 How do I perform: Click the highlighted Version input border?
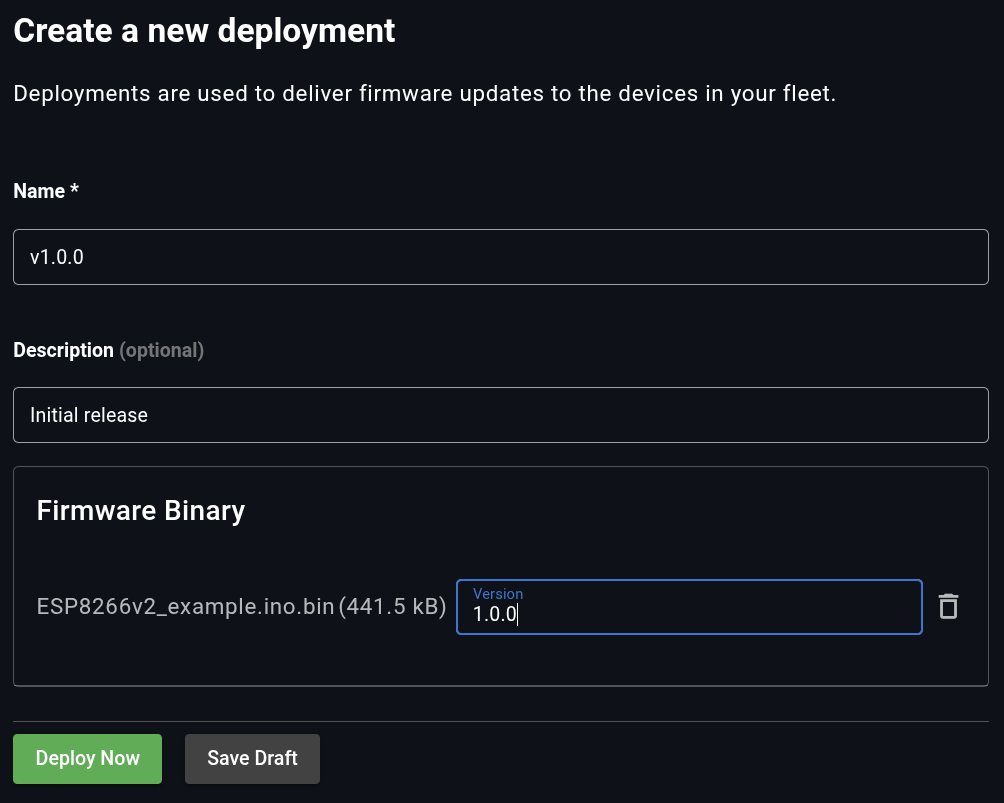coord(688,607)
